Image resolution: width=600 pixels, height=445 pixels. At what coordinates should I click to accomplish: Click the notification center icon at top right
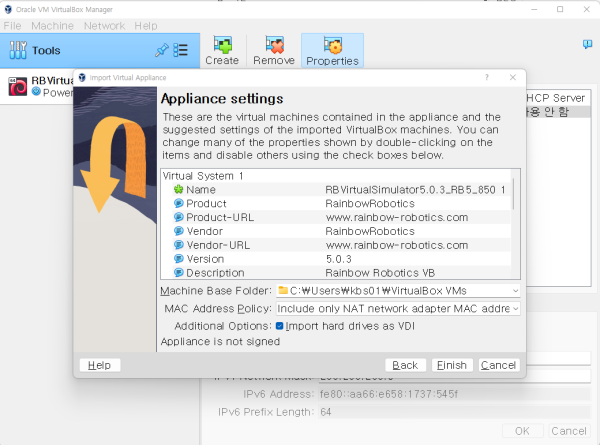coord(587,44)
